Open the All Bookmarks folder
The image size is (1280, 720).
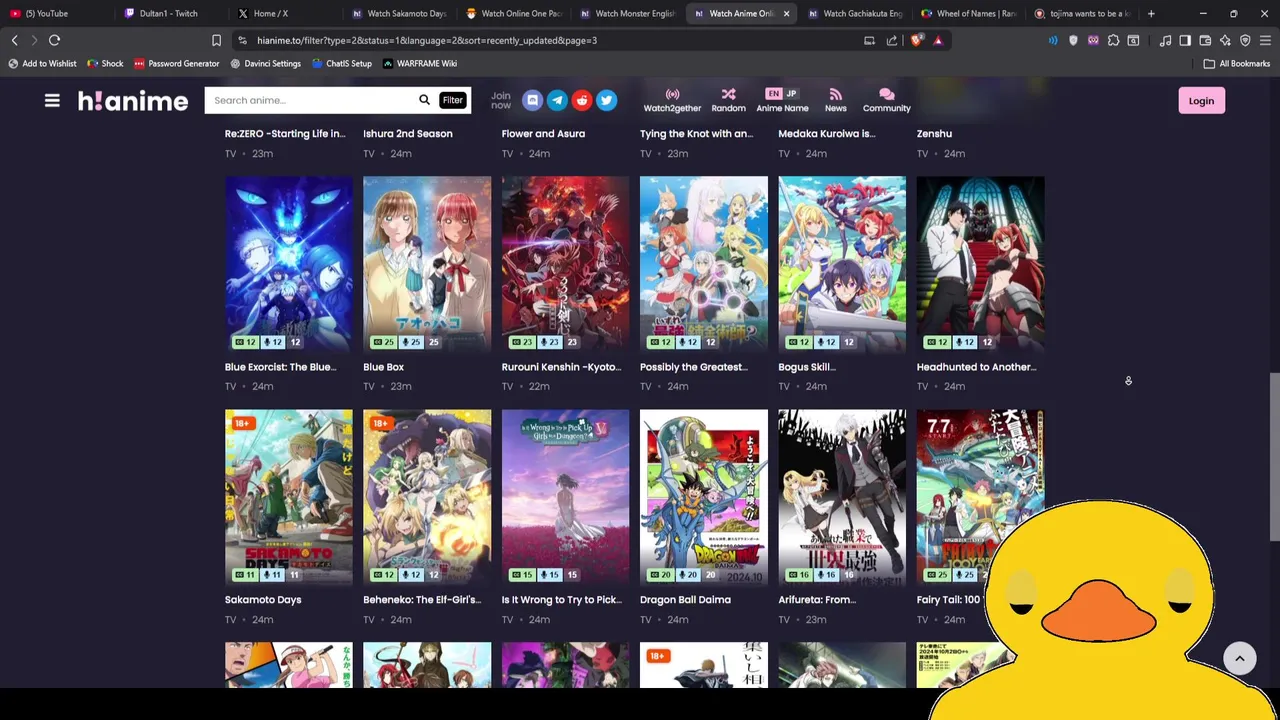(x=1237, y=63)
